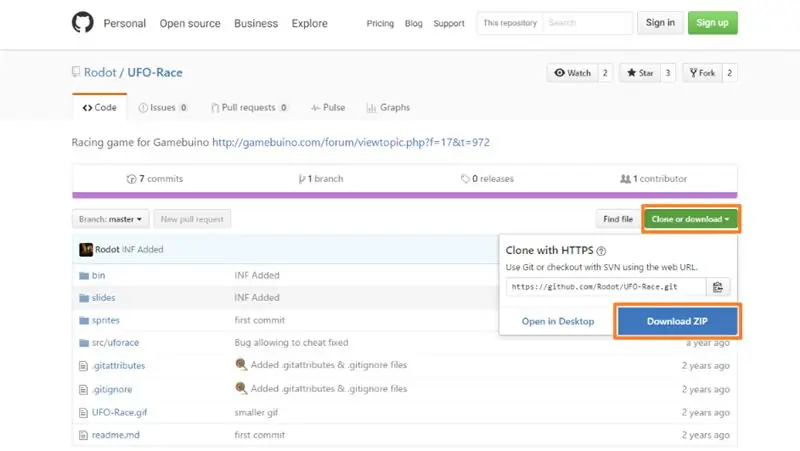Open the forks count 2
Viewport: 800px width, 451px height.
730,73
